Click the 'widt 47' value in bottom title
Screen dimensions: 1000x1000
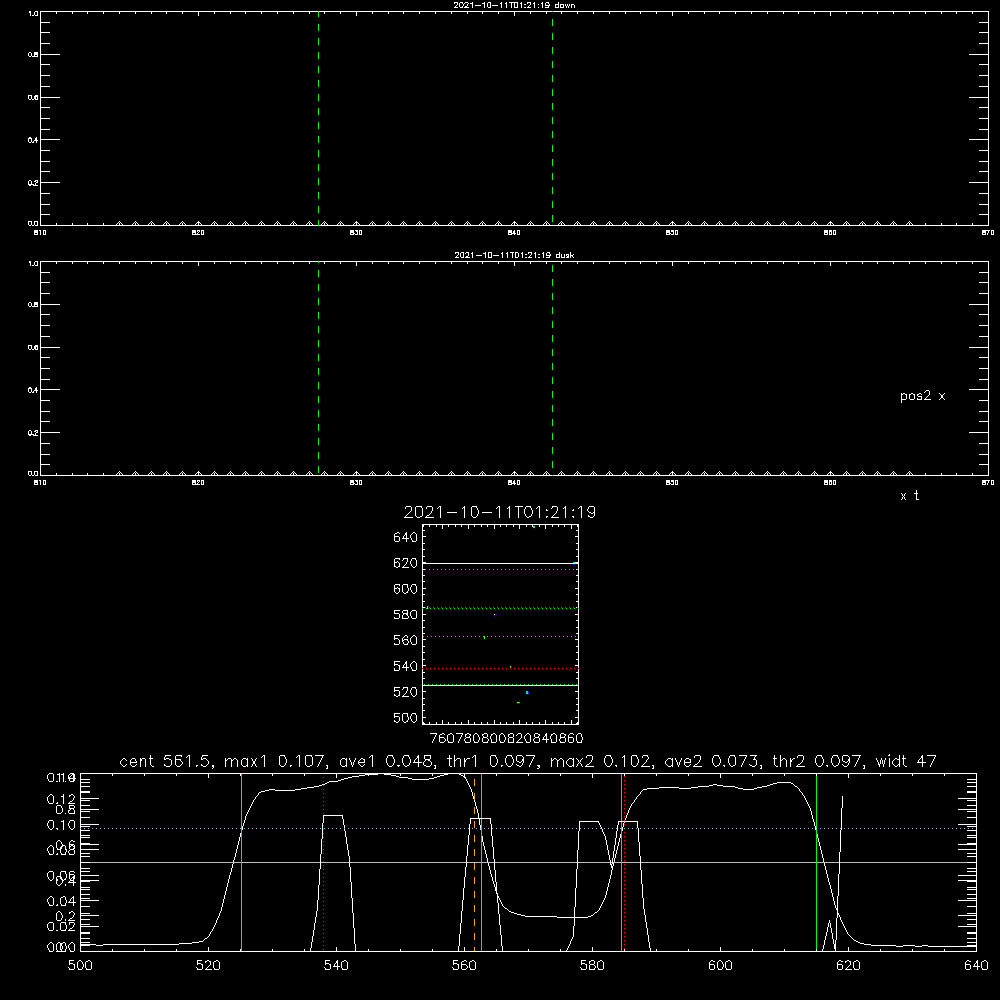tap(906, 761)
